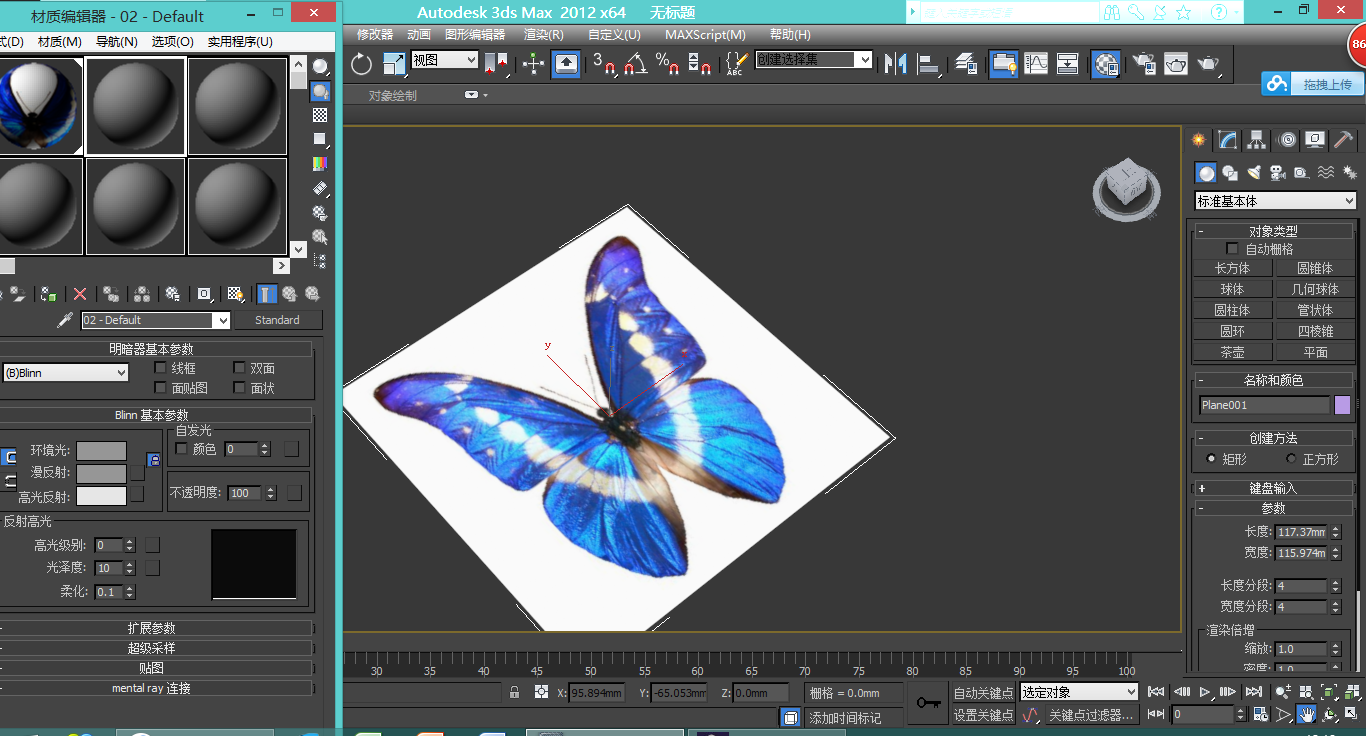Select the 正方形 creation method radio
1366x736 pixels.
pos(1291,459)
